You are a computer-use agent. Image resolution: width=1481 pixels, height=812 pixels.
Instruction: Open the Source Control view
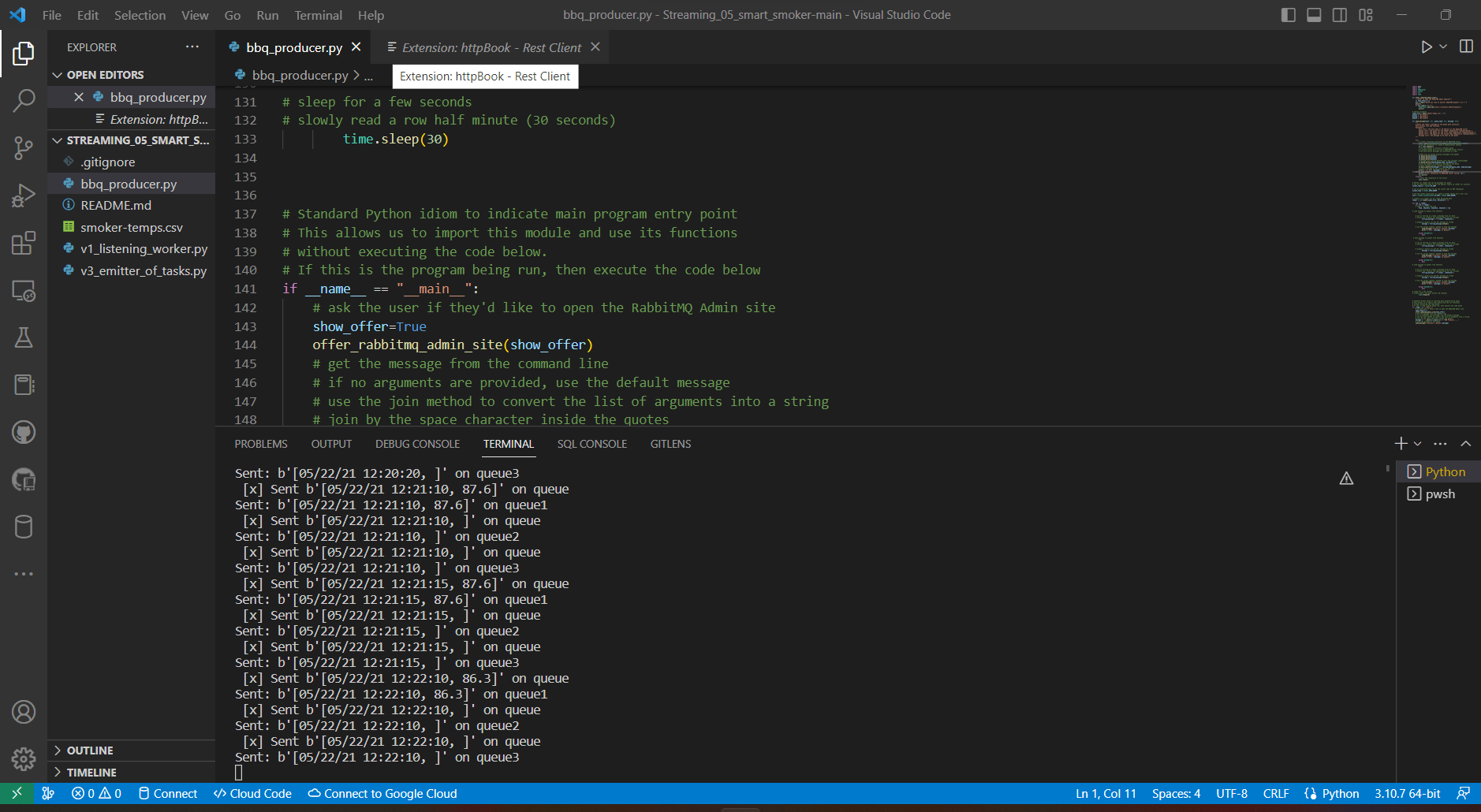[24, 148]
